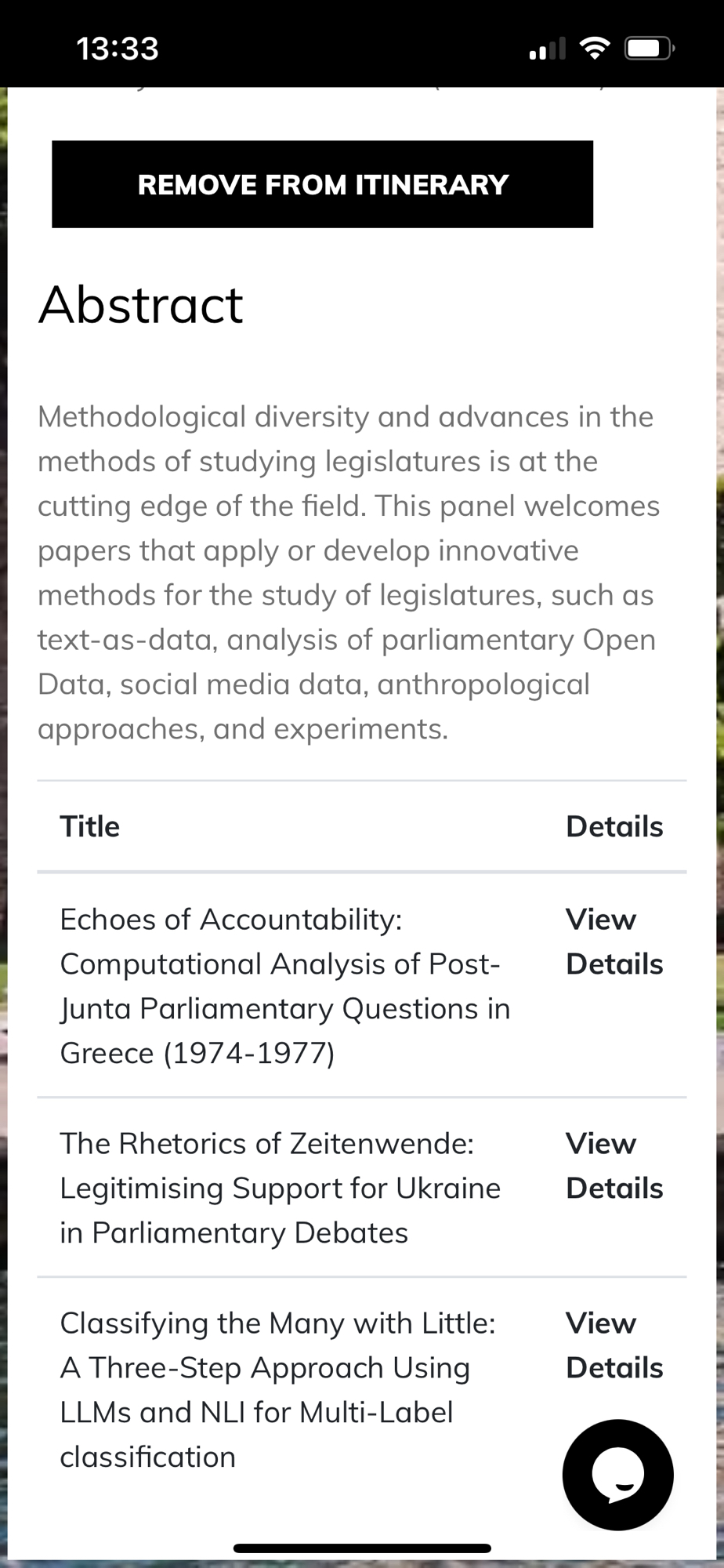Tap the battery status icon

point(649,49)
